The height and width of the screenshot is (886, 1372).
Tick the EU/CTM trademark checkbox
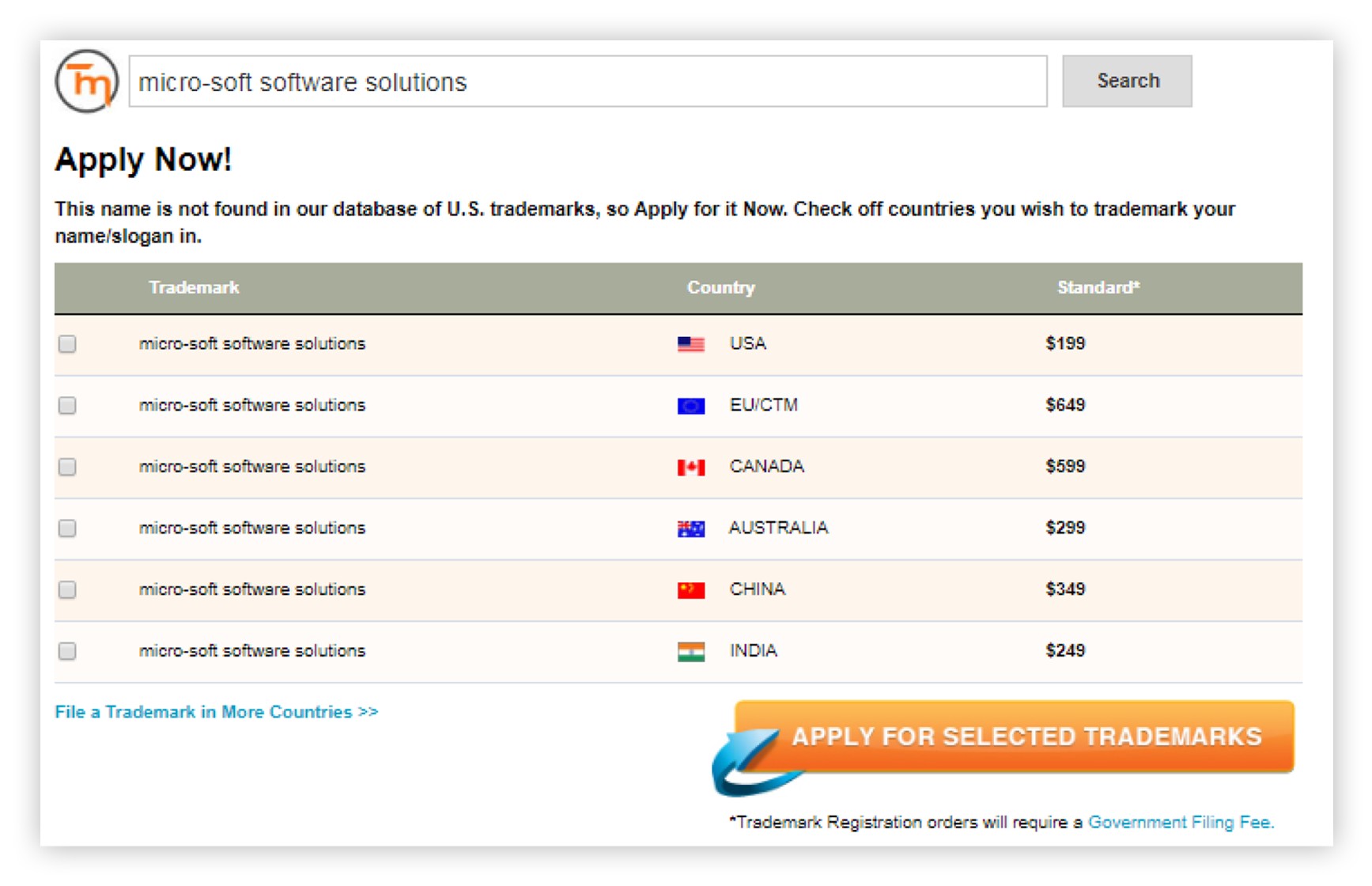(67, 406)
